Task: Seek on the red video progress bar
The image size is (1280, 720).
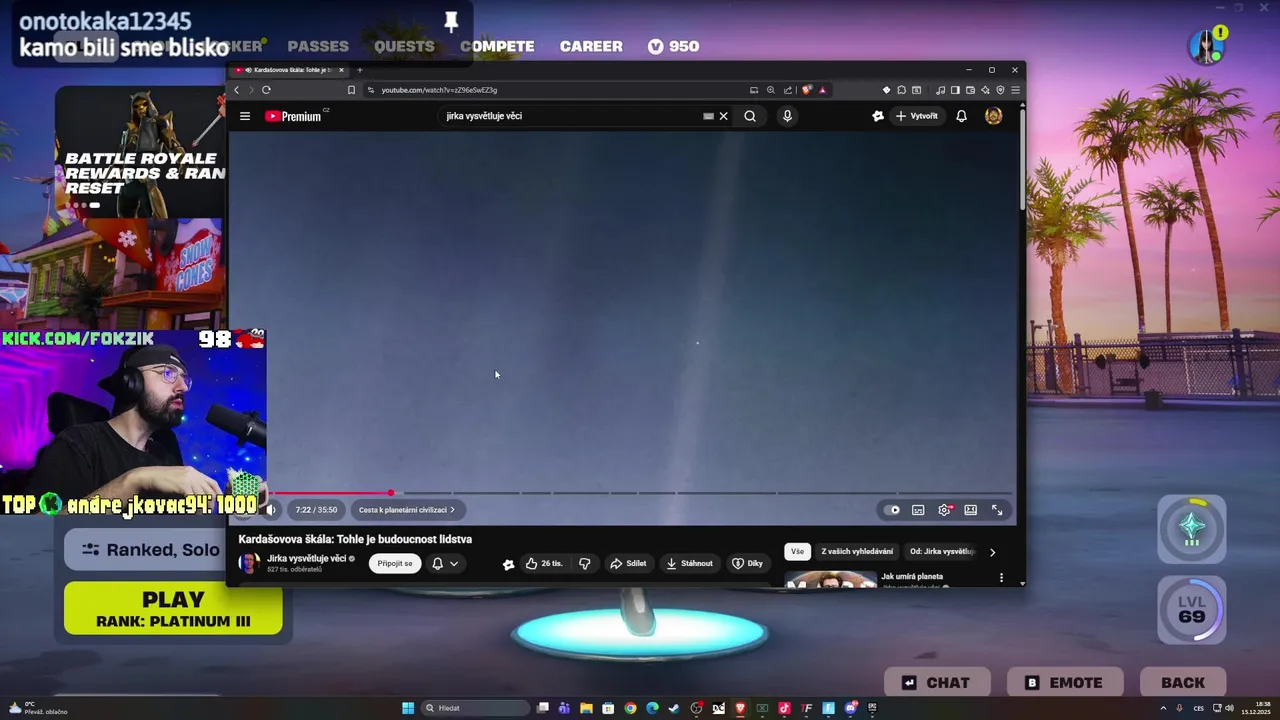Action: point(645,493)
